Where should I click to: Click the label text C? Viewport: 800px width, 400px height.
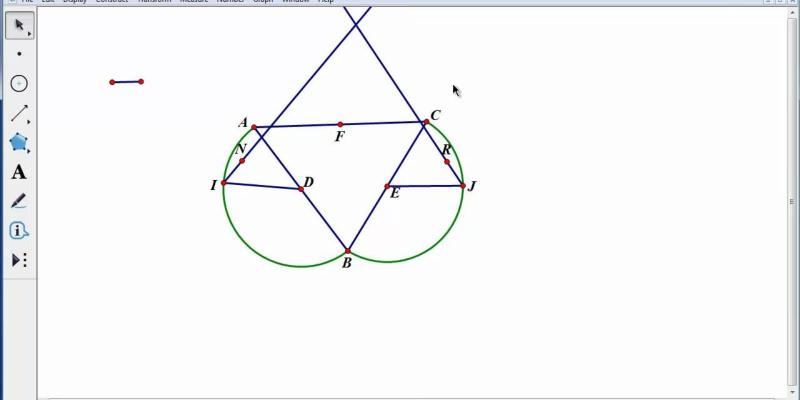[x=435, y=115]
